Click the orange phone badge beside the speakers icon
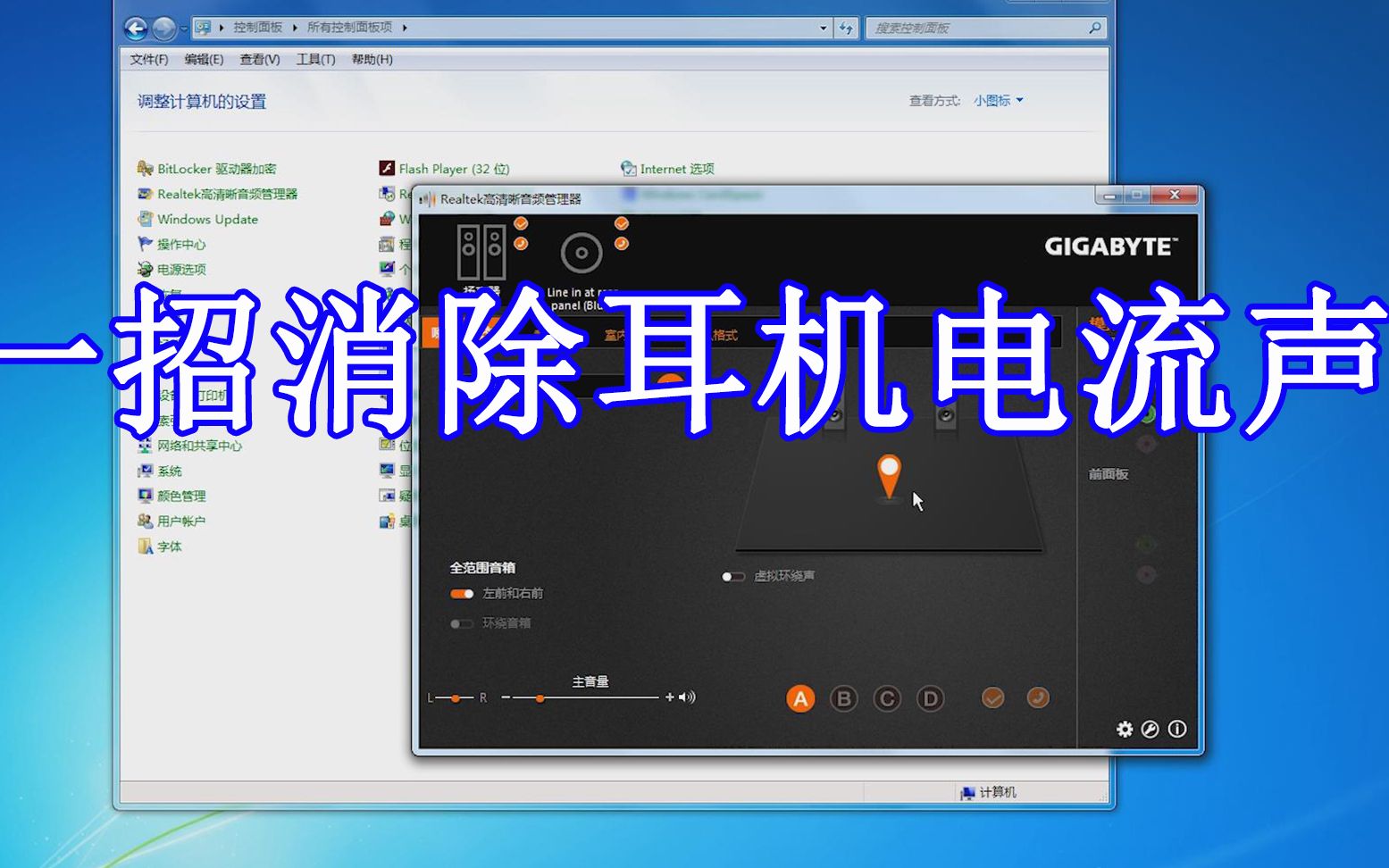This screenshot has height=868, width=1389. (521, 243)
